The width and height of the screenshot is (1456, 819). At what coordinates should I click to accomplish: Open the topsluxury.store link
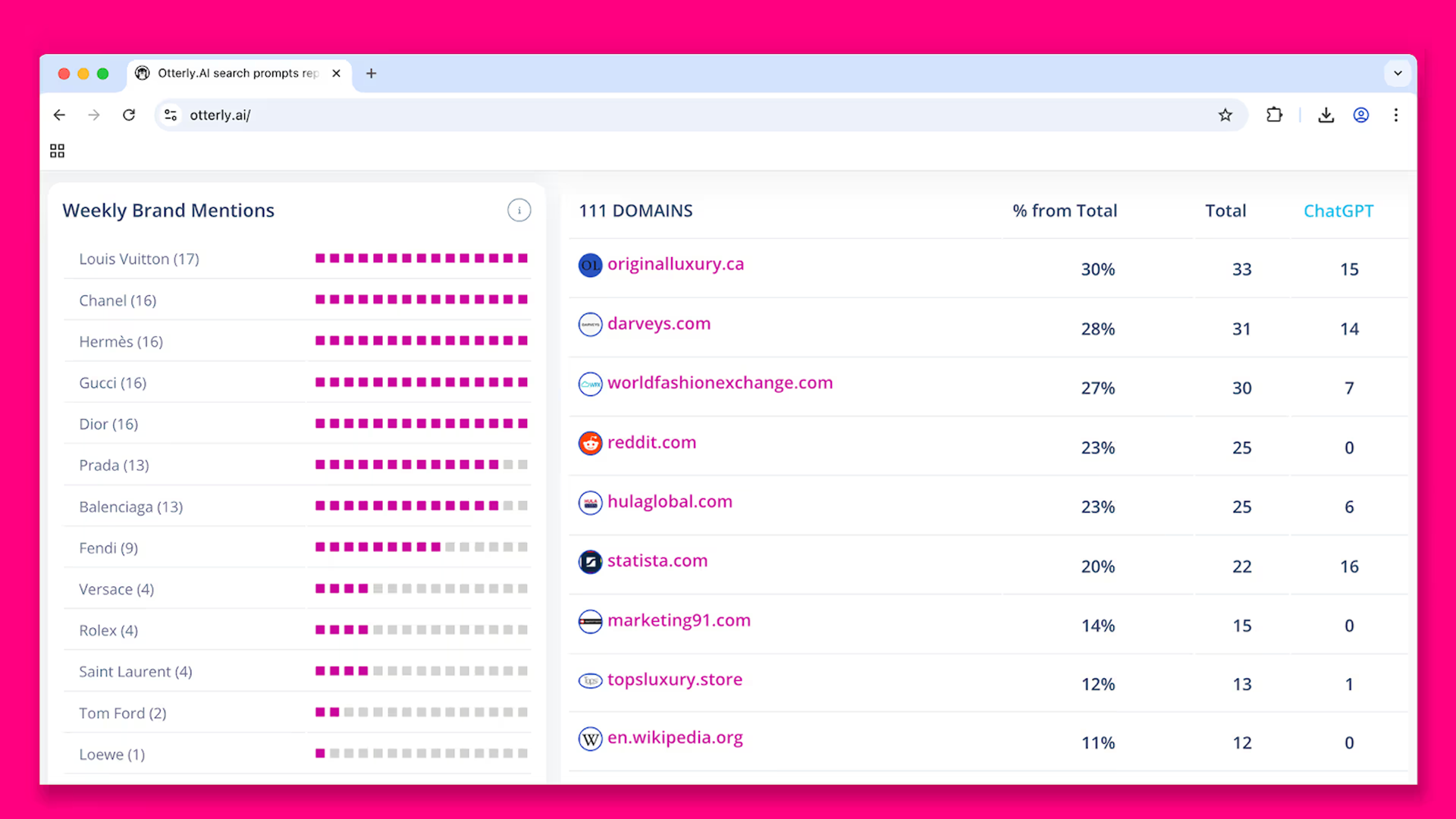[x=675, y=679]
